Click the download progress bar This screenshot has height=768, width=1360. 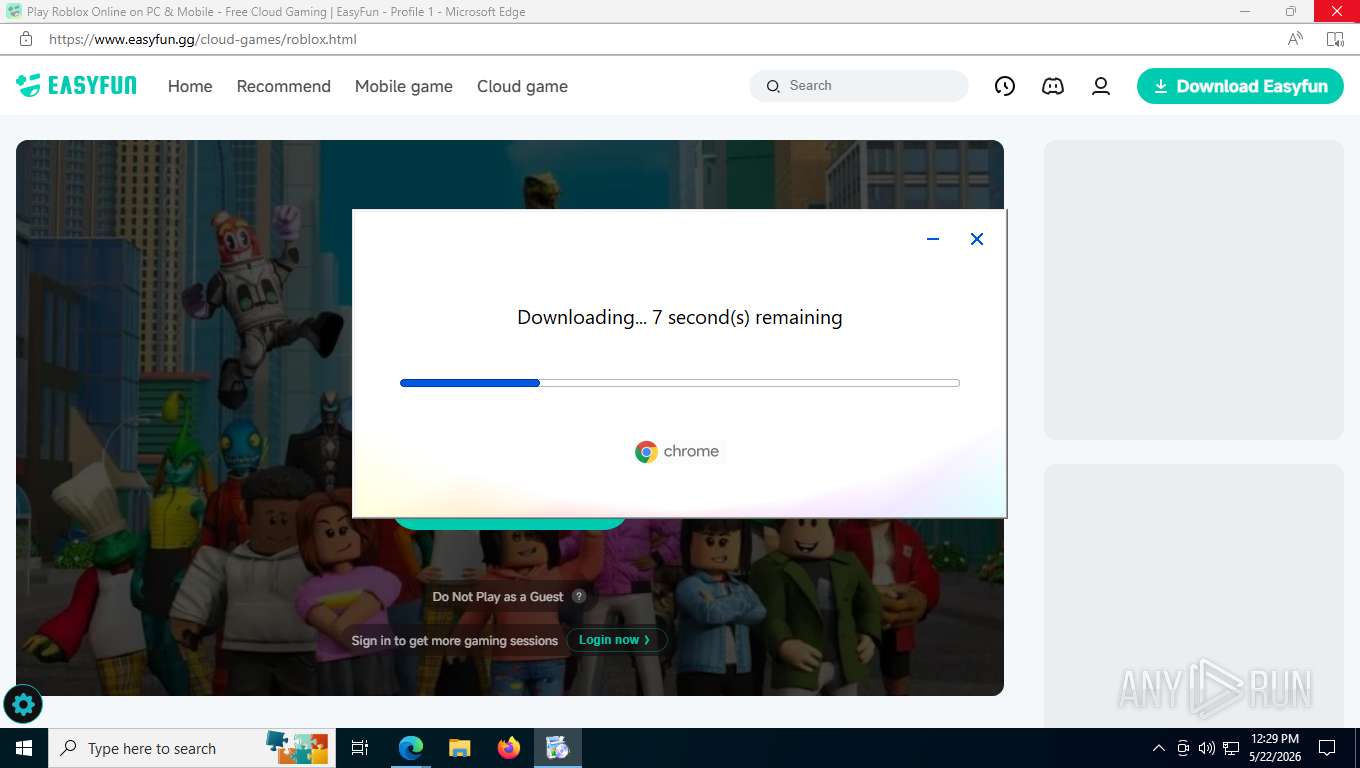(x=680, y=383)
